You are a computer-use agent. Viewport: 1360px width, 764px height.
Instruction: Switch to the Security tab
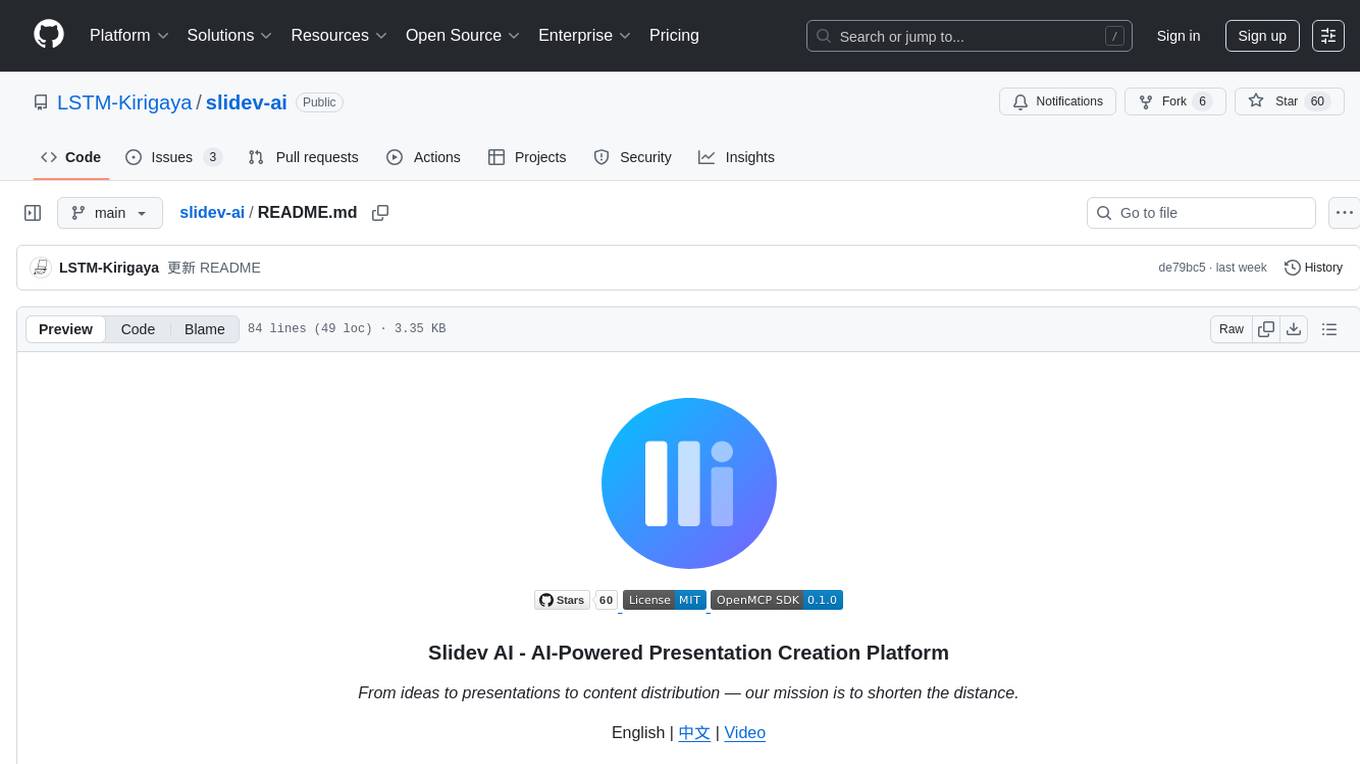click(632, 157)
